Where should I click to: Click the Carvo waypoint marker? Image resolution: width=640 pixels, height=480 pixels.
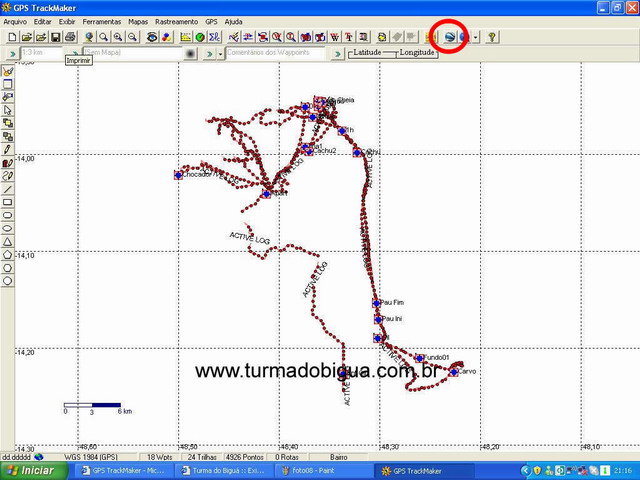point(454,372)
